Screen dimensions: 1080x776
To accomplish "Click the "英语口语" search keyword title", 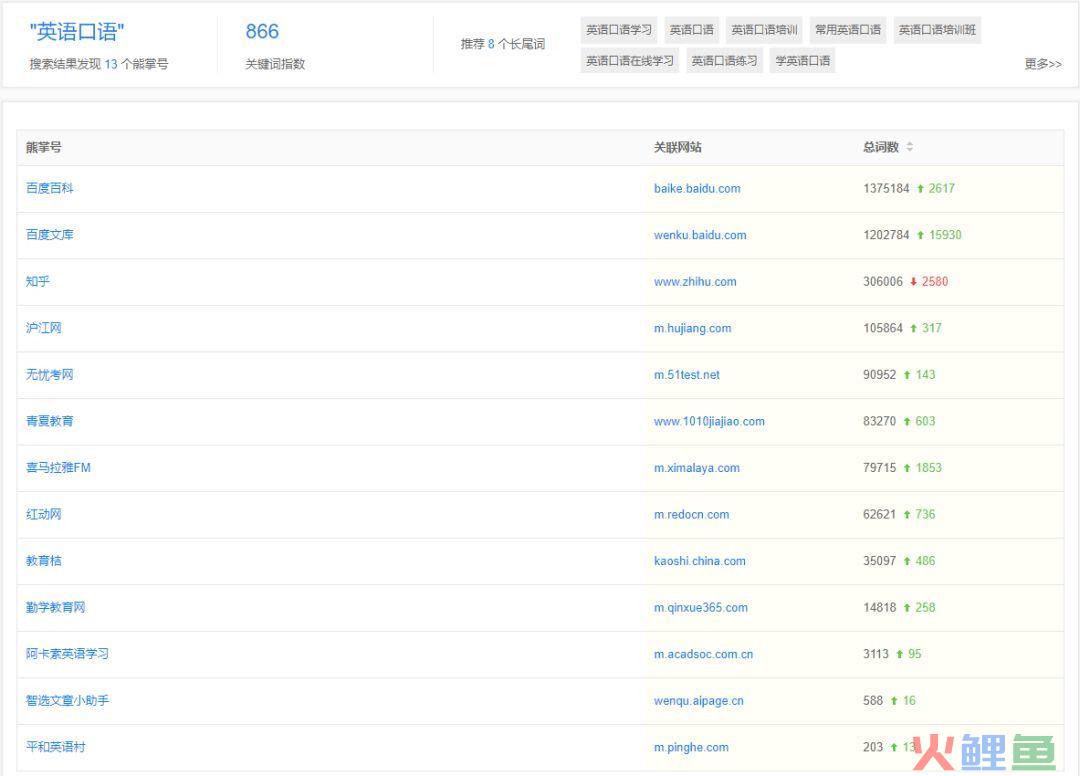I will (x=76, y=32).
